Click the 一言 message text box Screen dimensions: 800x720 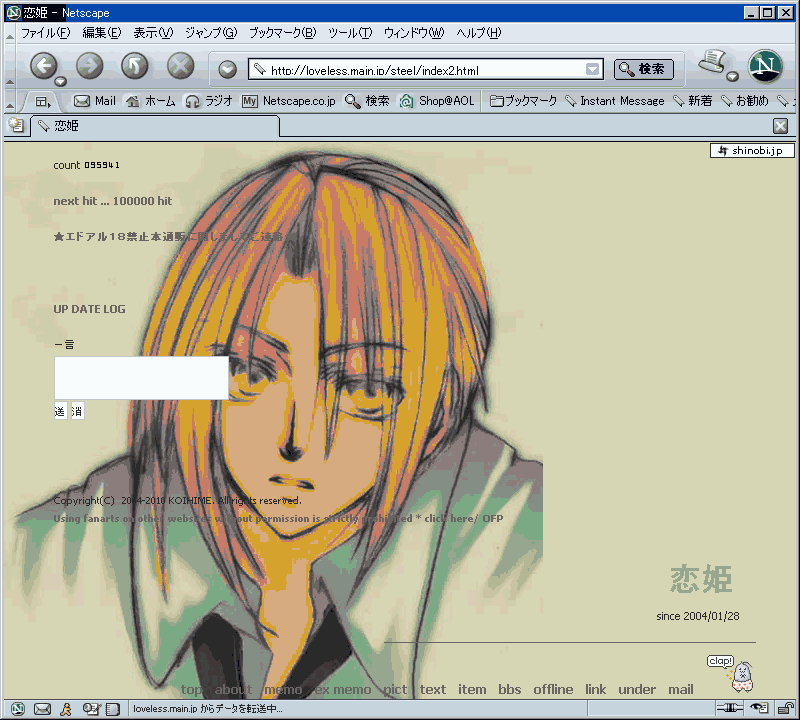click(x=141, y=378)
